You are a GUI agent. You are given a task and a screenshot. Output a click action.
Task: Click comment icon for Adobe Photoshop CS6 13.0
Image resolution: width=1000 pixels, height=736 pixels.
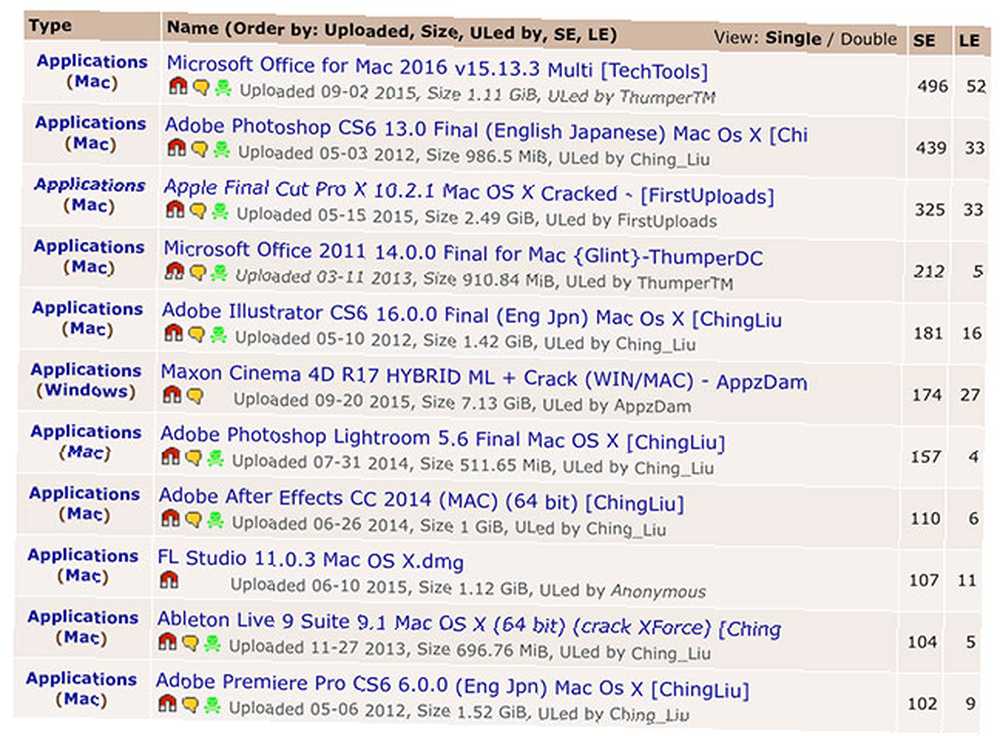200,149
